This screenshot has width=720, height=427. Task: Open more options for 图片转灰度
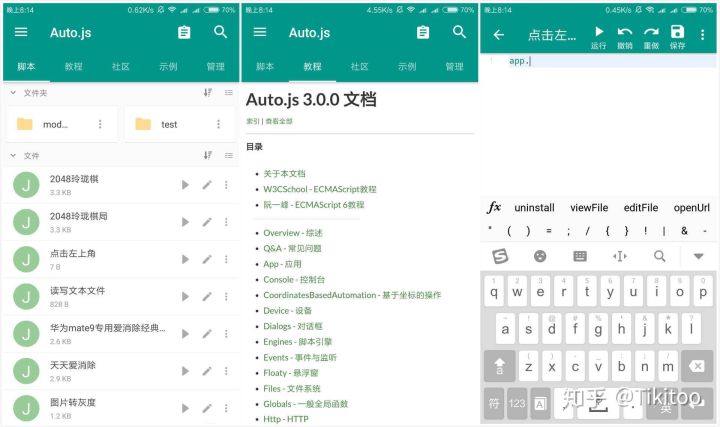point(226,408)
